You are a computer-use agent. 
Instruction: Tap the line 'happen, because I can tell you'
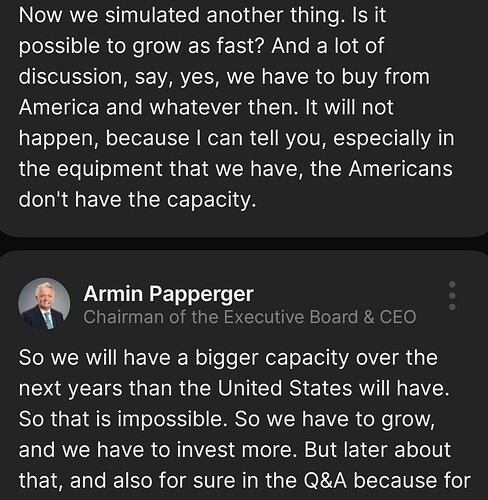[x=236, y=138]
